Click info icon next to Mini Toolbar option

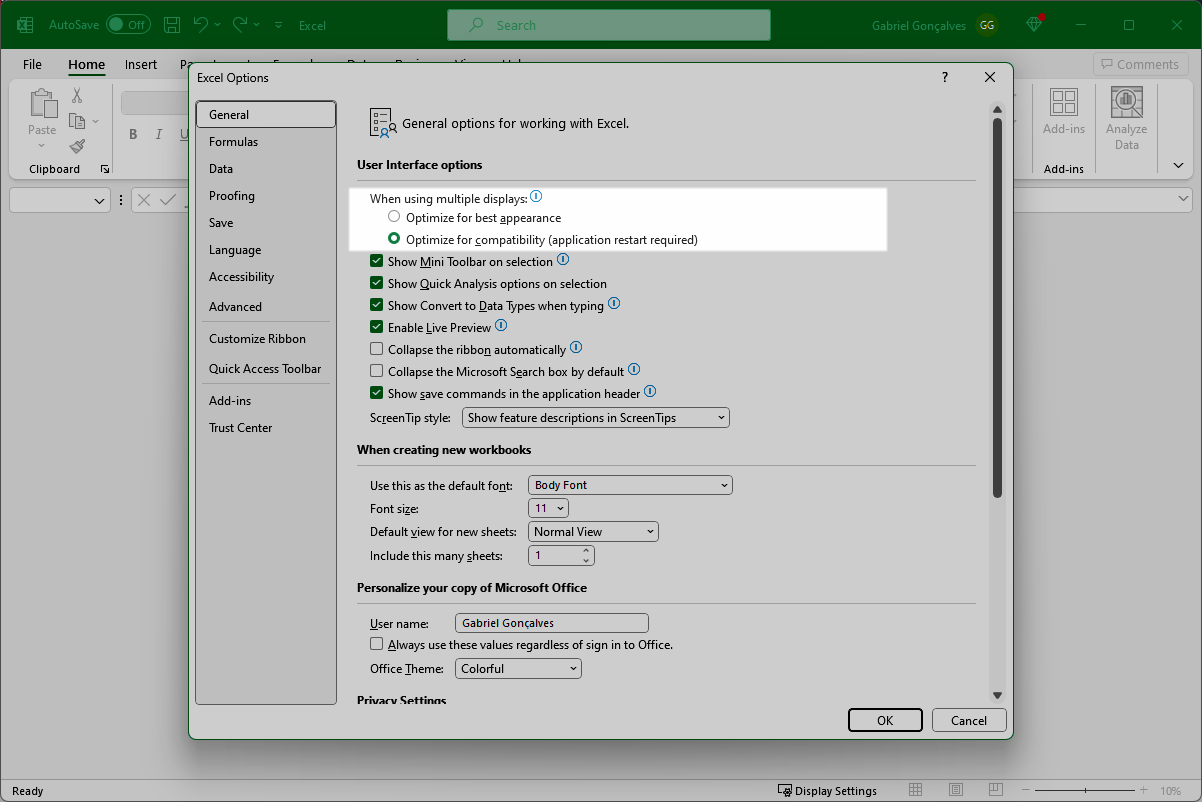tap(563, 260)
